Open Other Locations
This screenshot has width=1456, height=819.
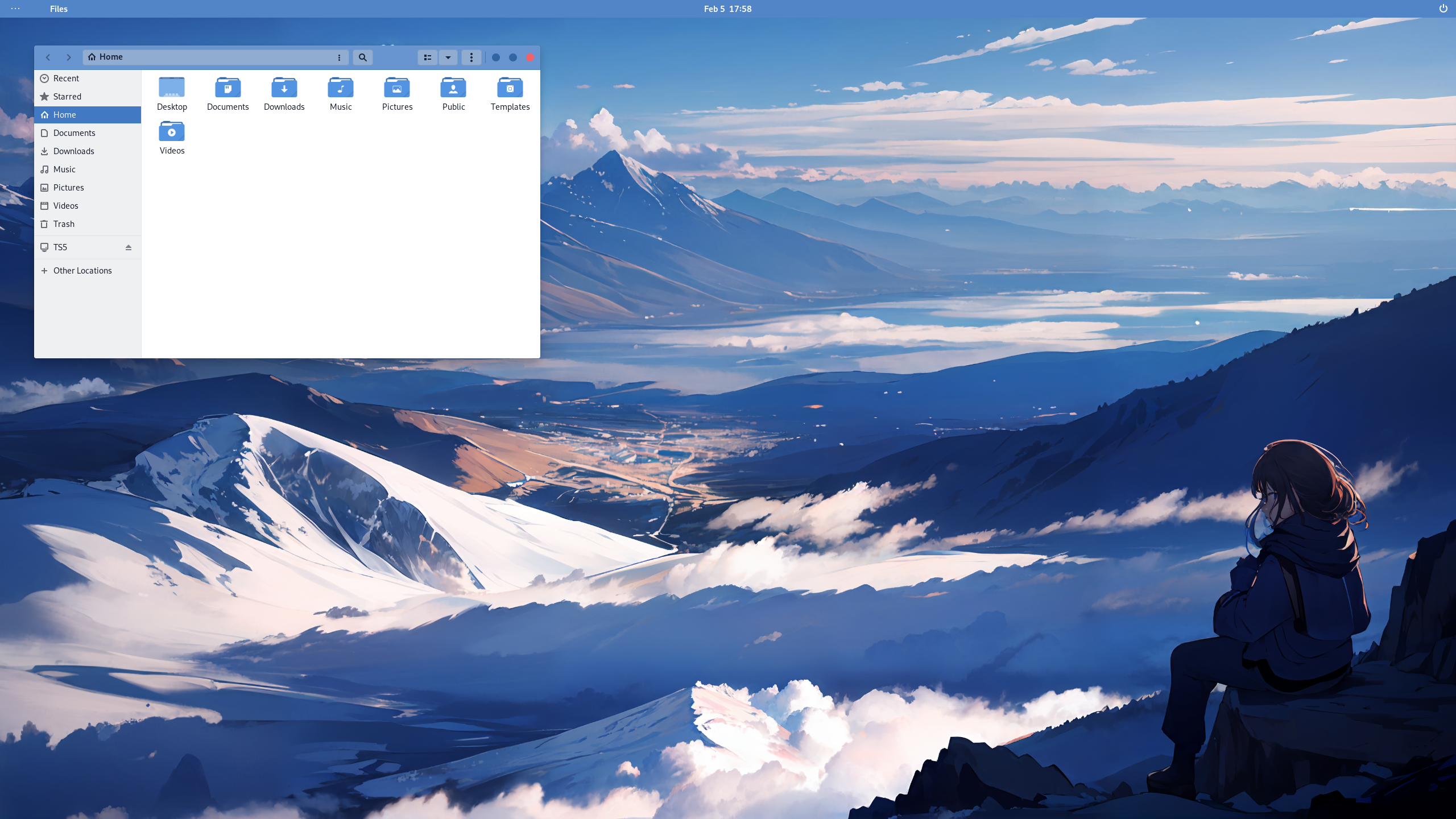click(x=82, y=271)
